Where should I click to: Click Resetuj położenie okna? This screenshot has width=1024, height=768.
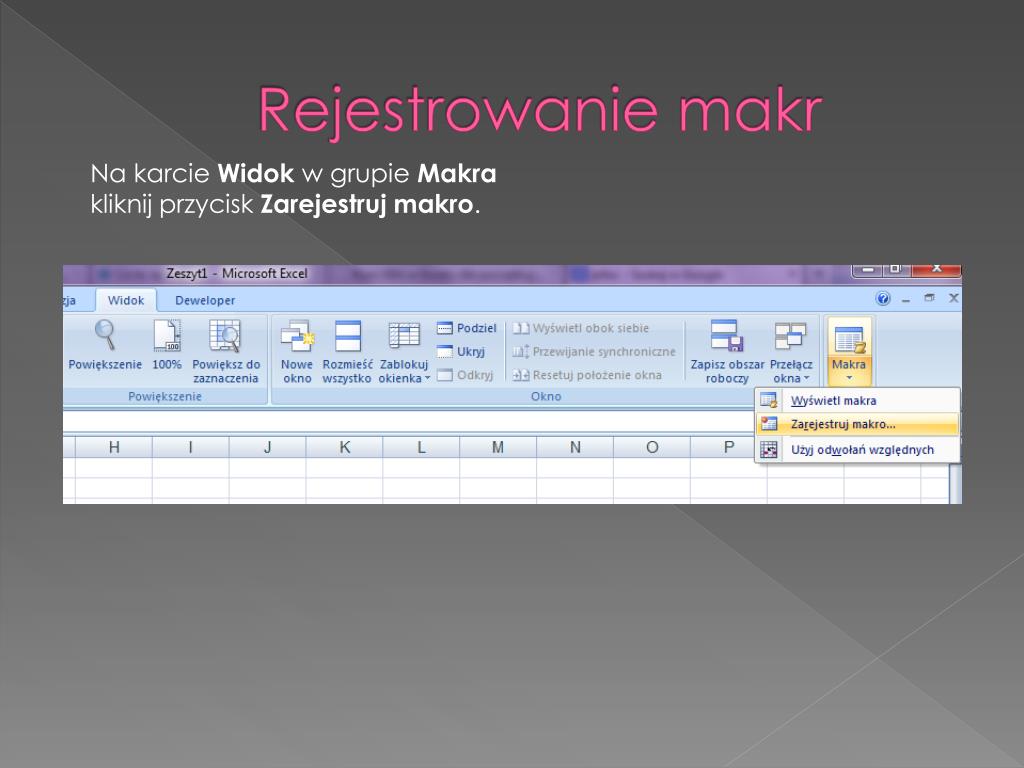tap(587, 375)
